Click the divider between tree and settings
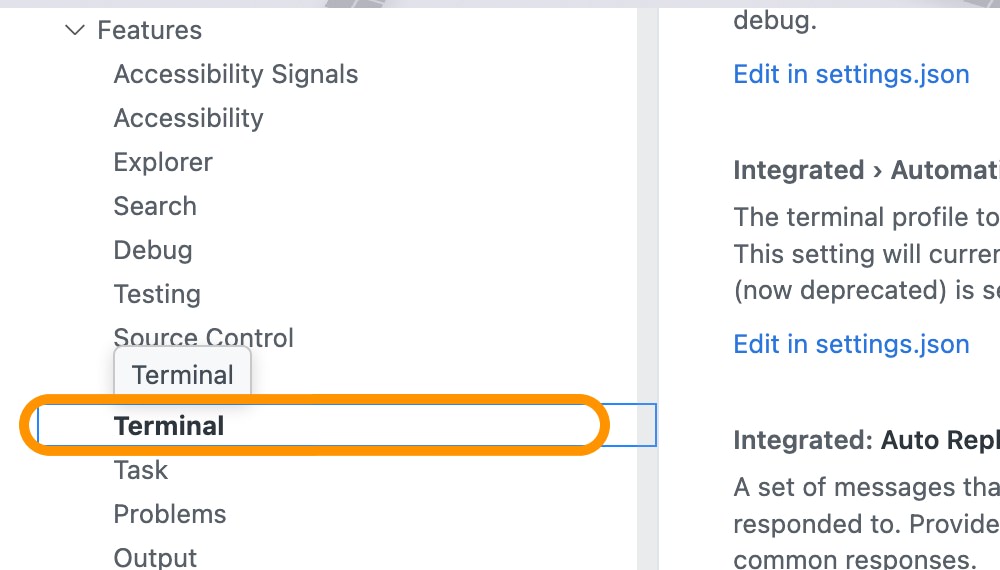Image resolution: width=1000 pixels, height=570 pixels. click(x=648, y=250)
